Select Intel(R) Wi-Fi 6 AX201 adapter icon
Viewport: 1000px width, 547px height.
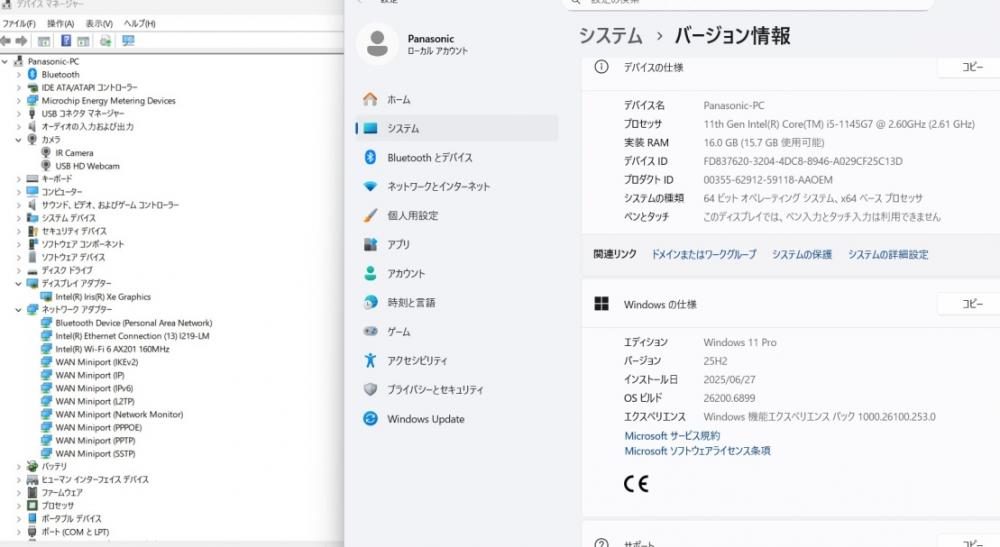click(x=46, y=349)
